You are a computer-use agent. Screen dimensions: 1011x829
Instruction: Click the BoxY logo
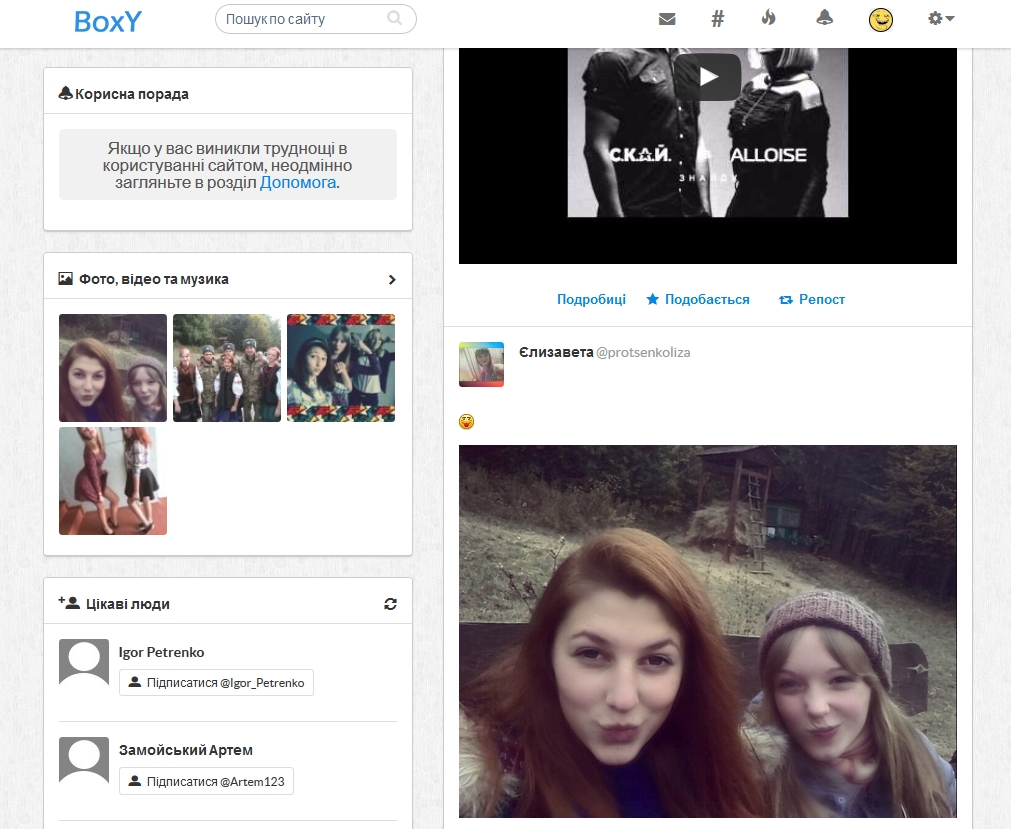point(108,21)
